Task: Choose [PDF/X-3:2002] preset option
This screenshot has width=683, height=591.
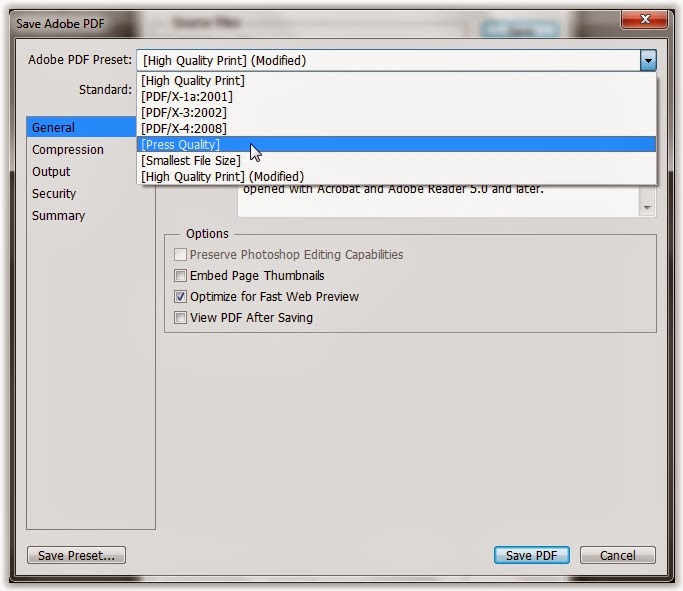Action: (396, 113)
